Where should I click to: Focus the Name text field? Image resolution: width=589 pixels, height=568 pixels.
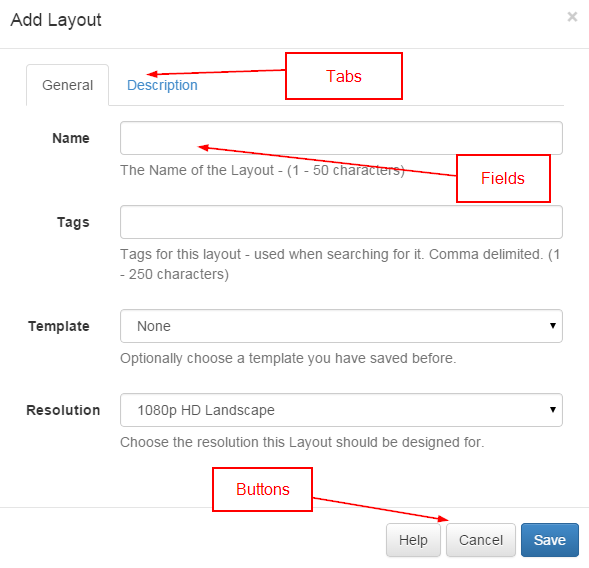point(341,138)
